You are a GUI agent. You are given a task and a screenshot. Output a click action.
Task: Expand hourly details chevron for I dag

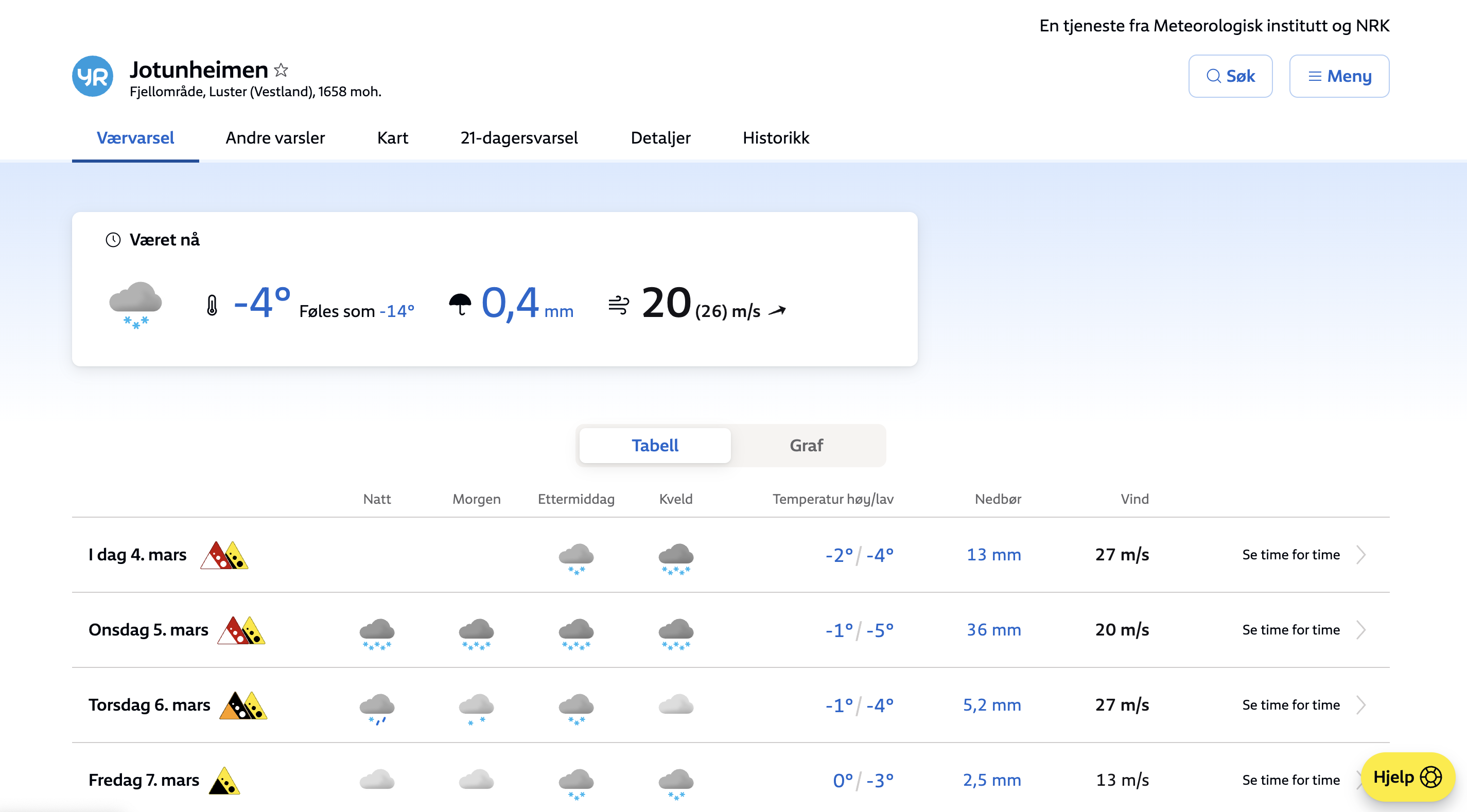[x=1360, y=555]
